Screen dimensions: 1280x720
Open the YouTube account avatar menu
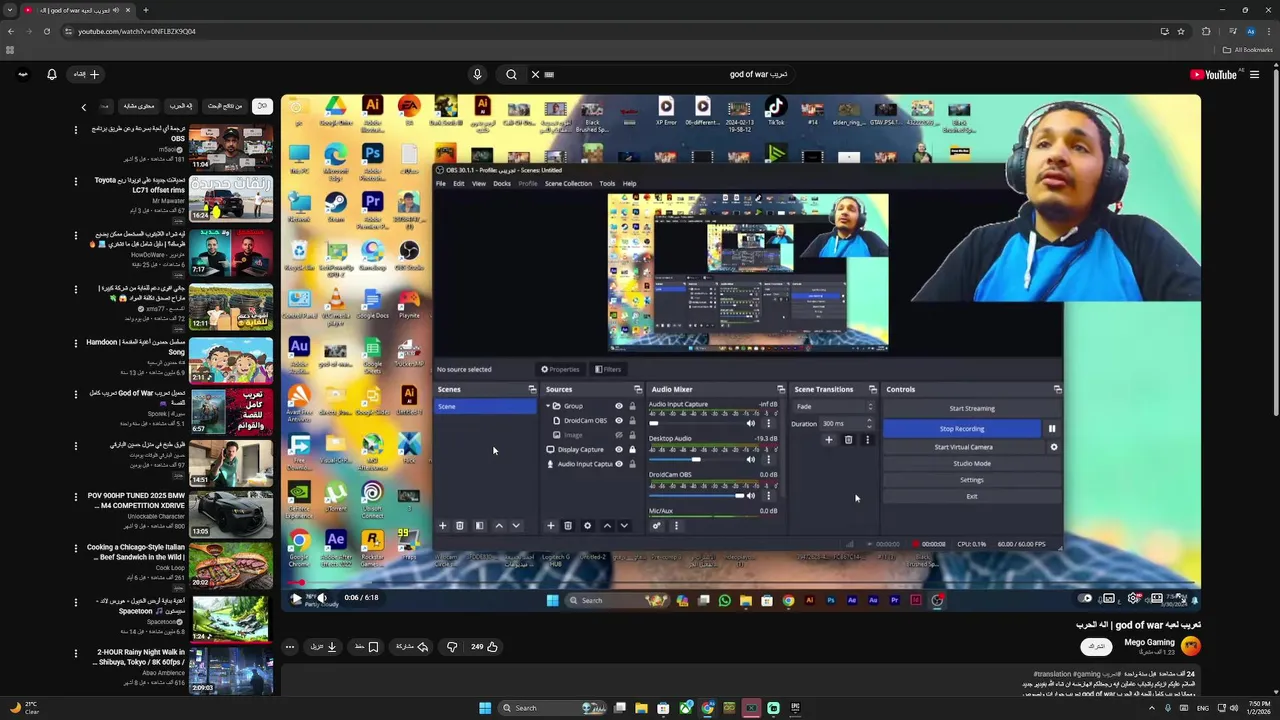[x=22, y=74]
